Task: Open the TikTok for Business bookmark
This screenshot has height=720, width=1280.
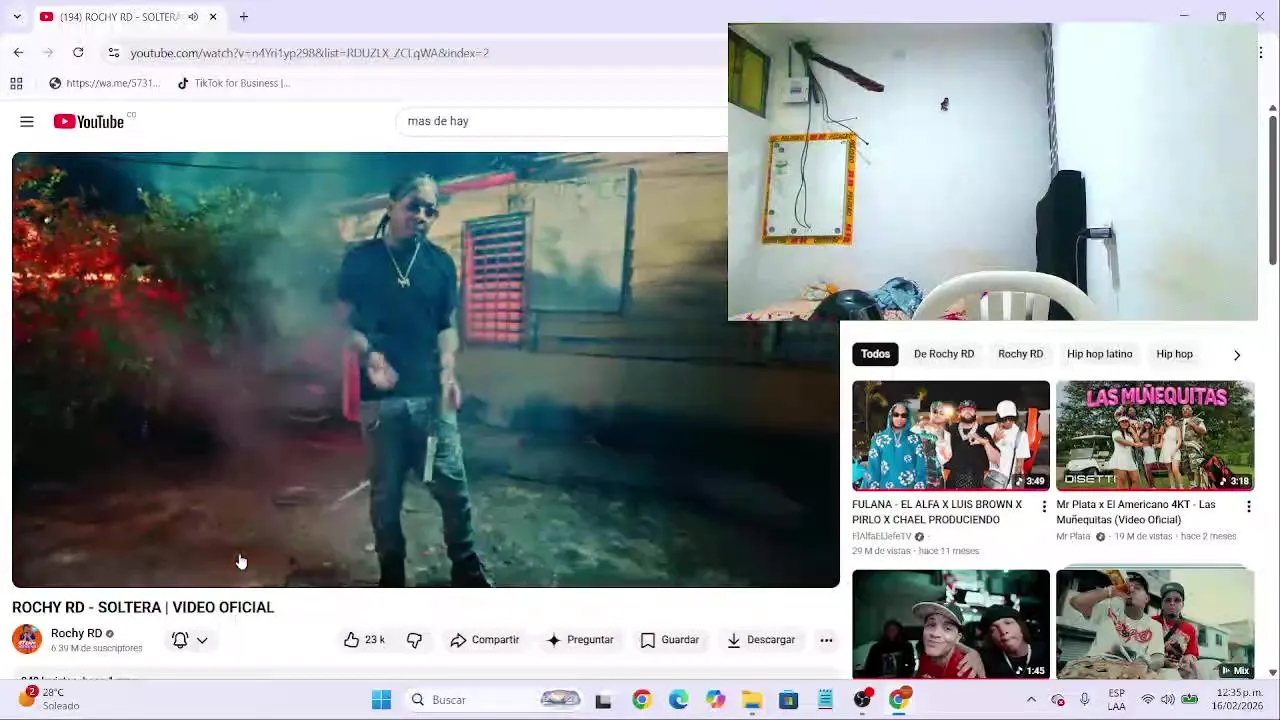Action: [234, 83]
